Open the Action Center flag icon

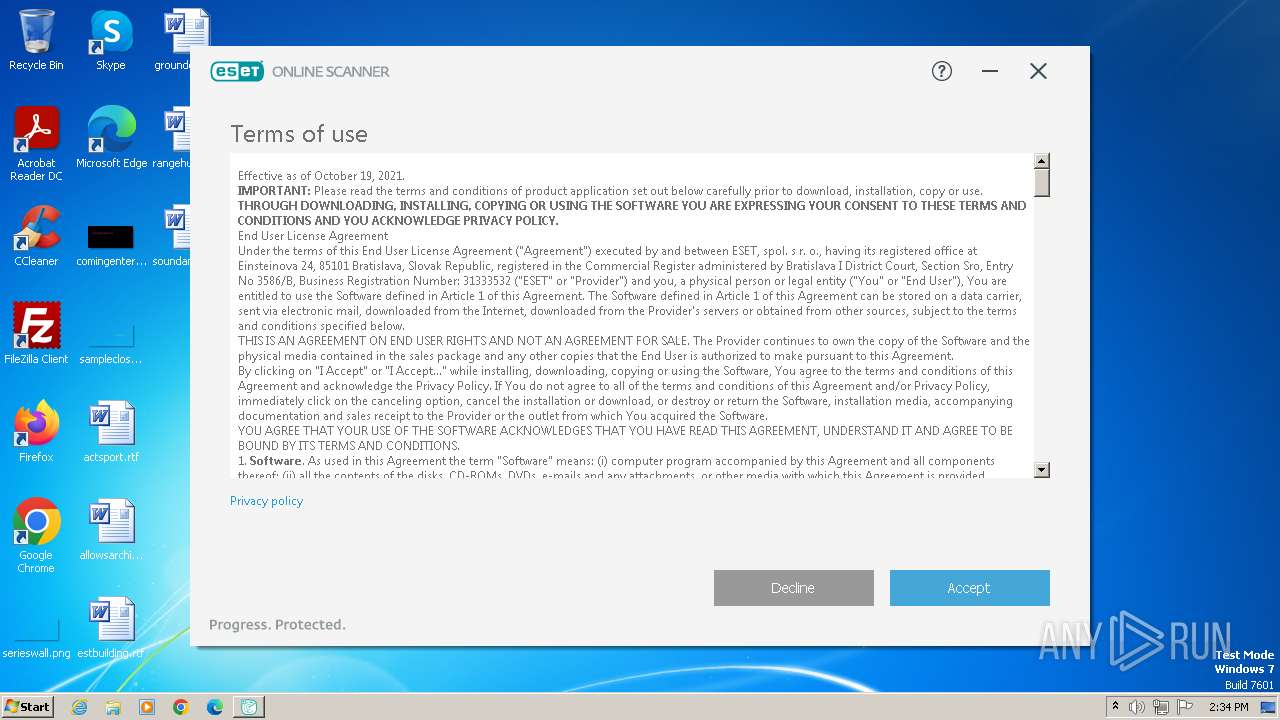click(1185, 707)
